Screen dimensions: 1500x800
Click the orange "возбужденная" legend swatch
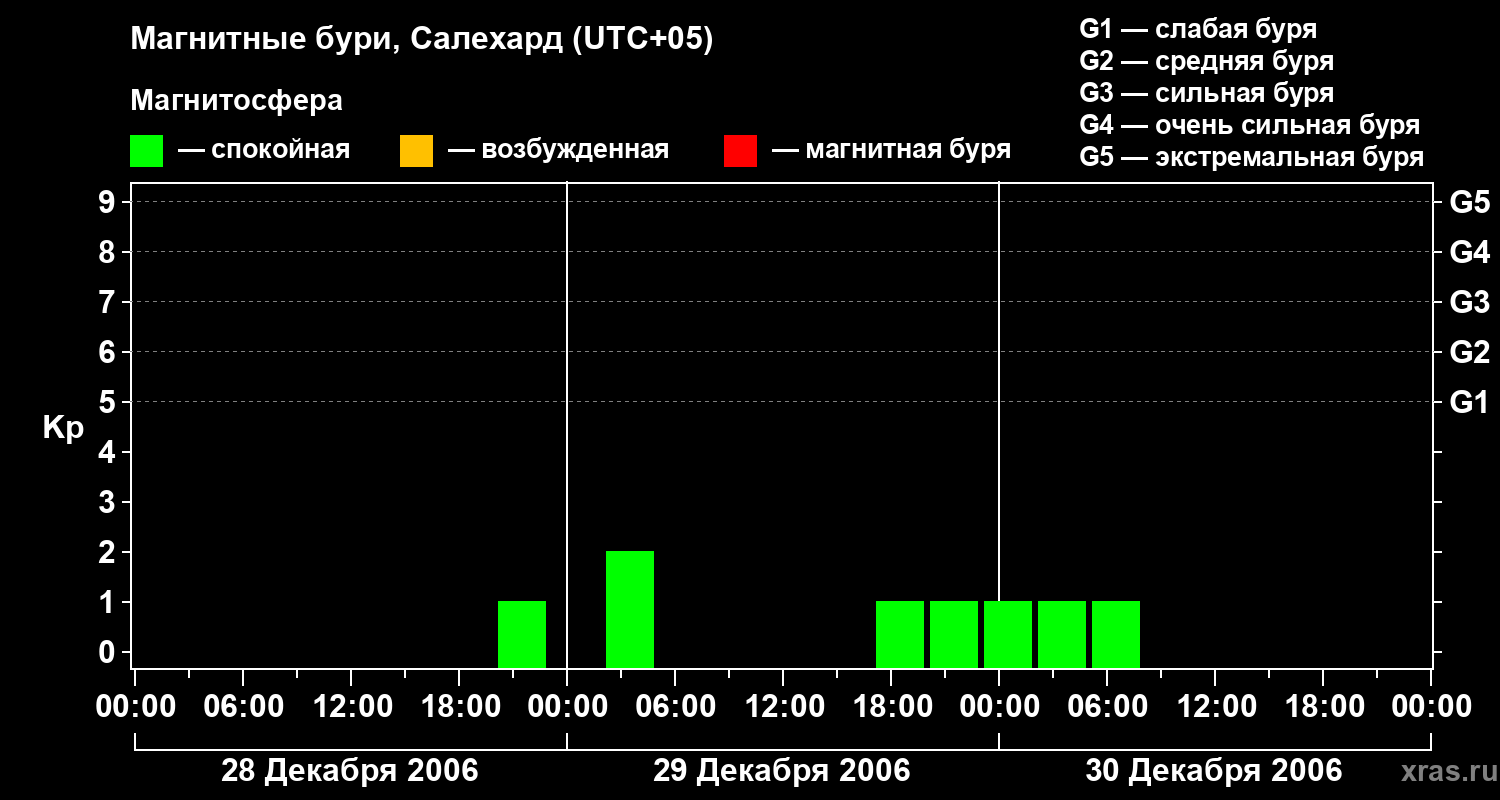pyautogui.click(x=416, y=151)
